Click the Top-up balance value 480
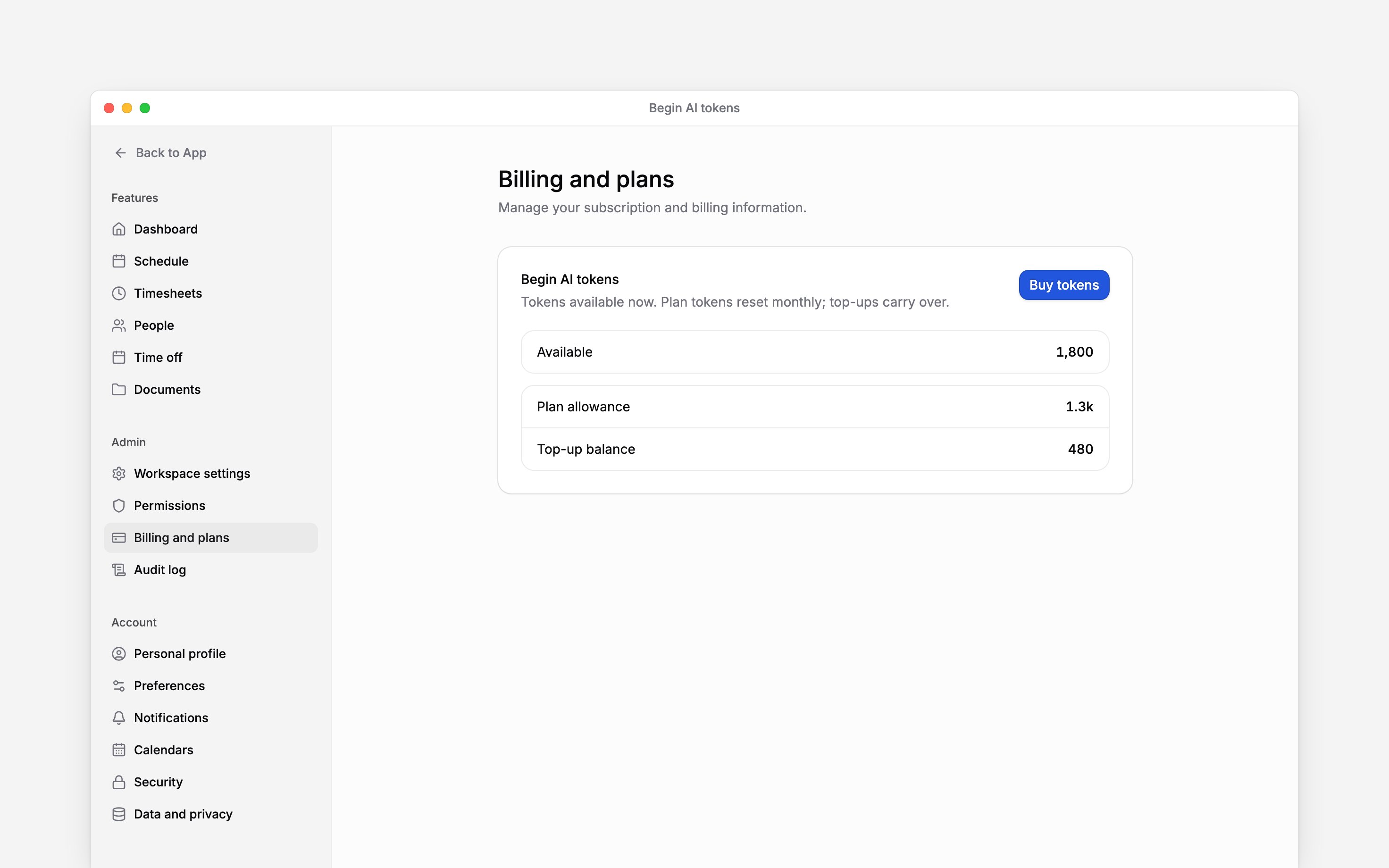The width and height of the screenshot is (1389, 868). coord(1080,449)
